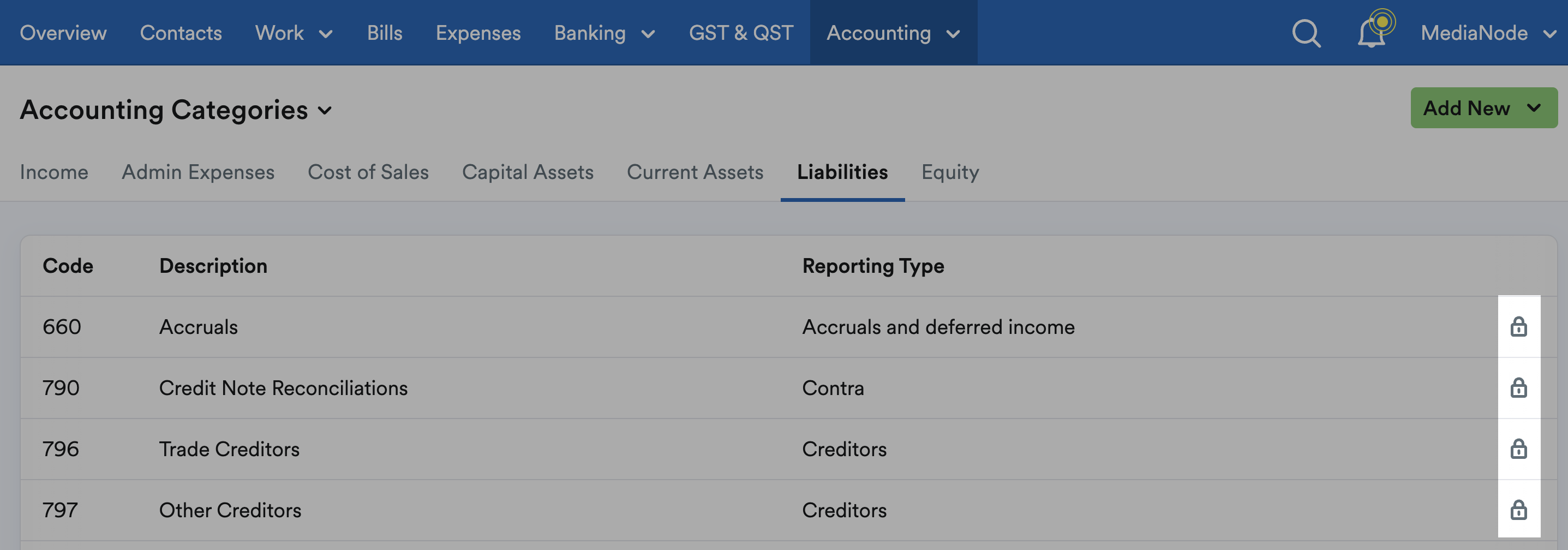The image size is (1568, 550).
Task: Open the Accounting dropdown menu
Action: [x=893, y=33]
